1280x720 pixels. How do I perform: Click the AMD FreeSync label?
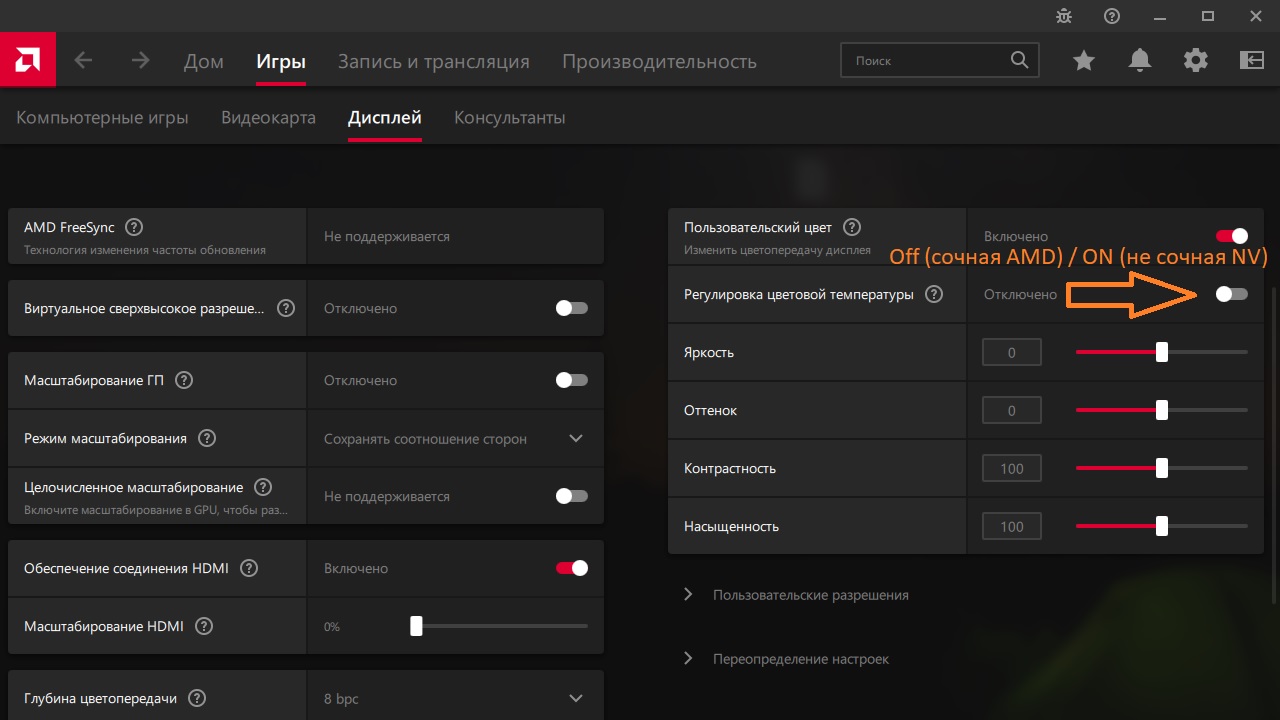(x=69, y=228)
